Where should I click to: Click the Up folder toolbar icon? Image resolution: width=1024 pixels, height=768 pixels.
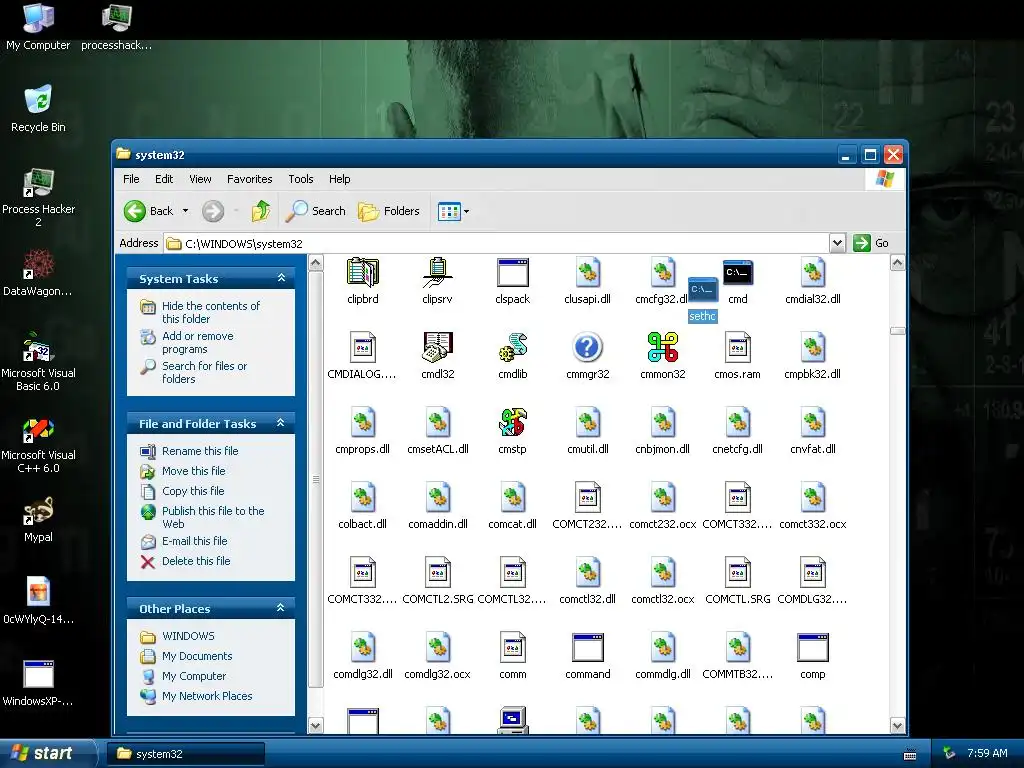(261, 211)
